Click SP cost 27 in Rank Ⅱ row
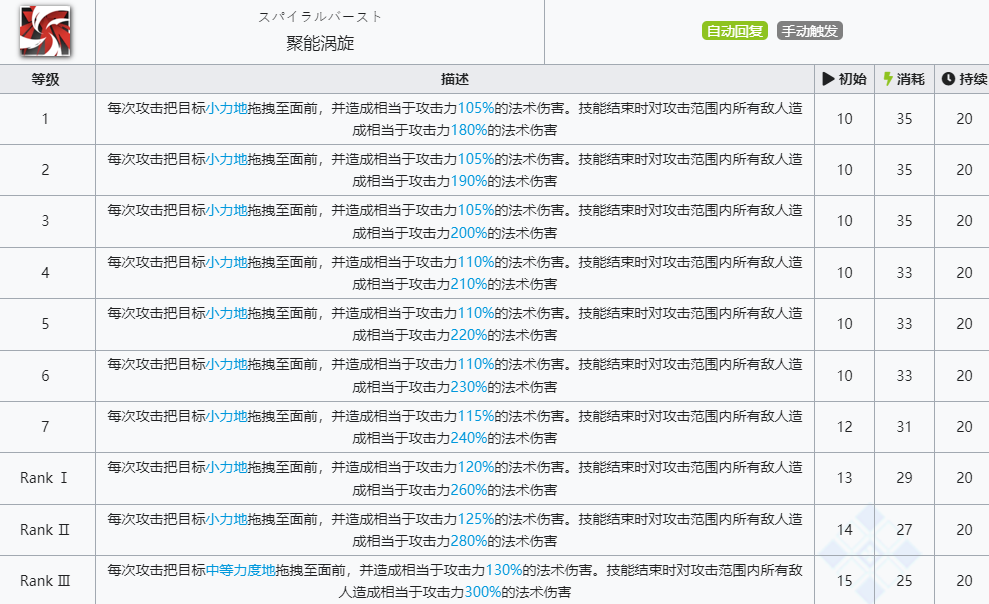 (x=904, y=530)
